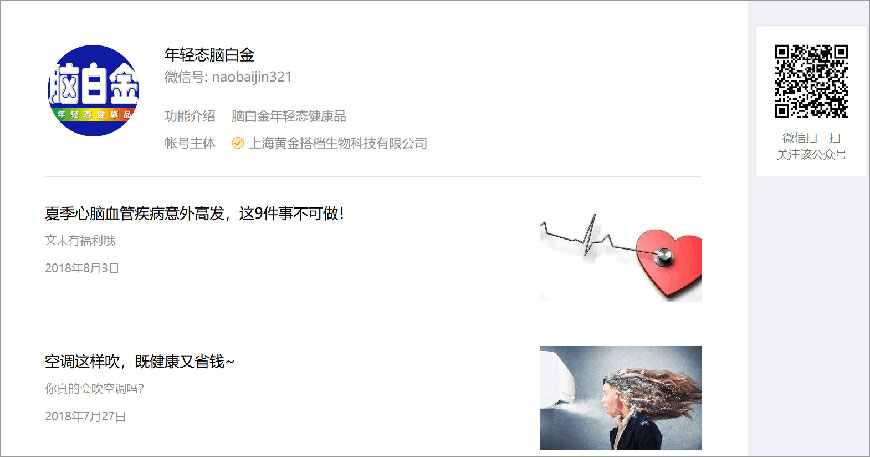Open the heart and heartbeat article thumbnail
This screenshot has height=457, width=870.
pos(620,252)
